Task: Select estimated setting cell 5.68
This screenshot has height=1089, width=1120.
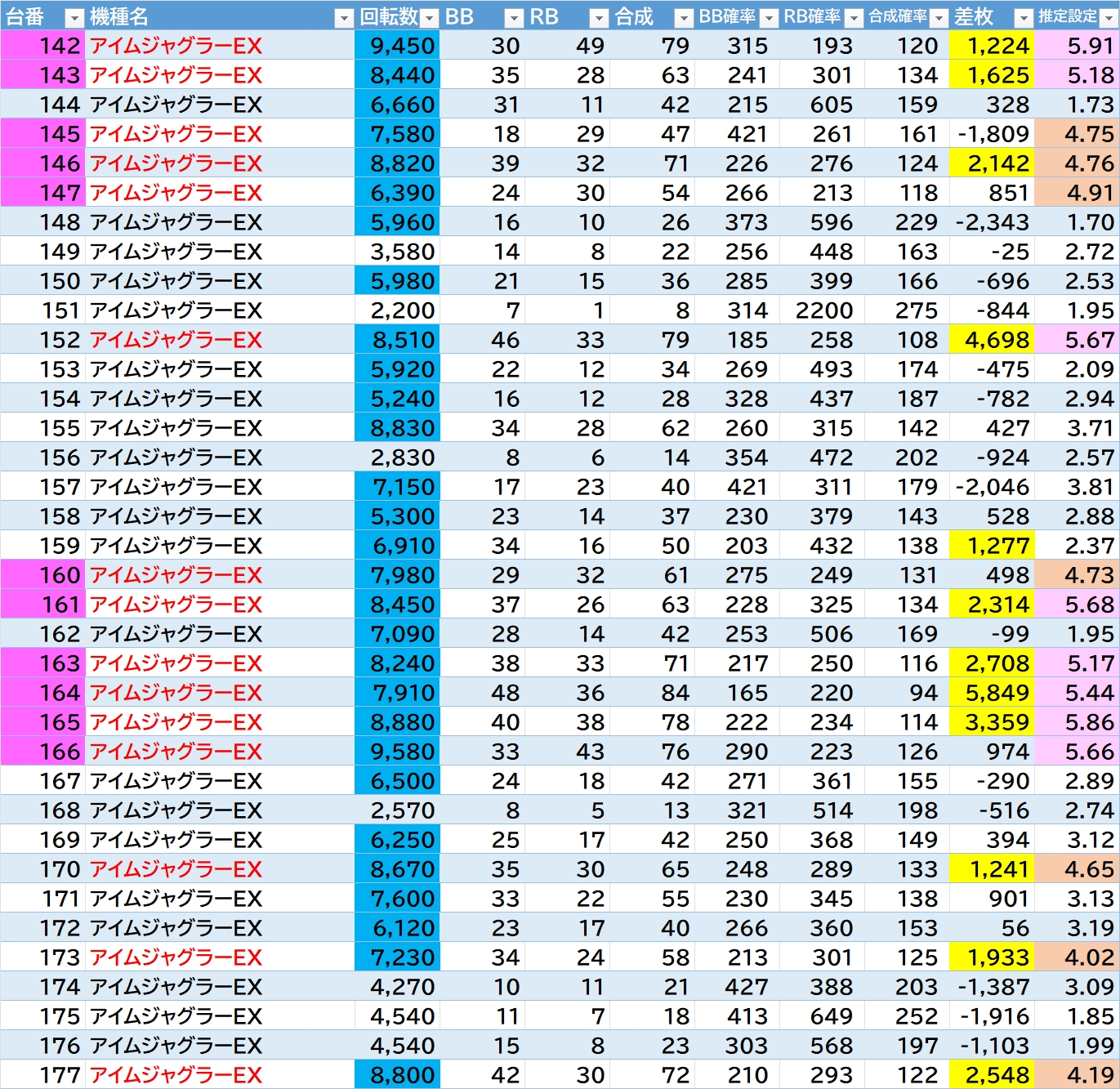Action: (1077, 605)
